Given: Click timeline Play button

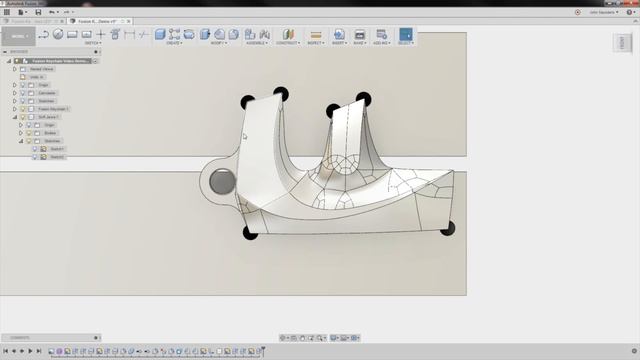Looking at the screenshot, I should click(x=30, y=351).
